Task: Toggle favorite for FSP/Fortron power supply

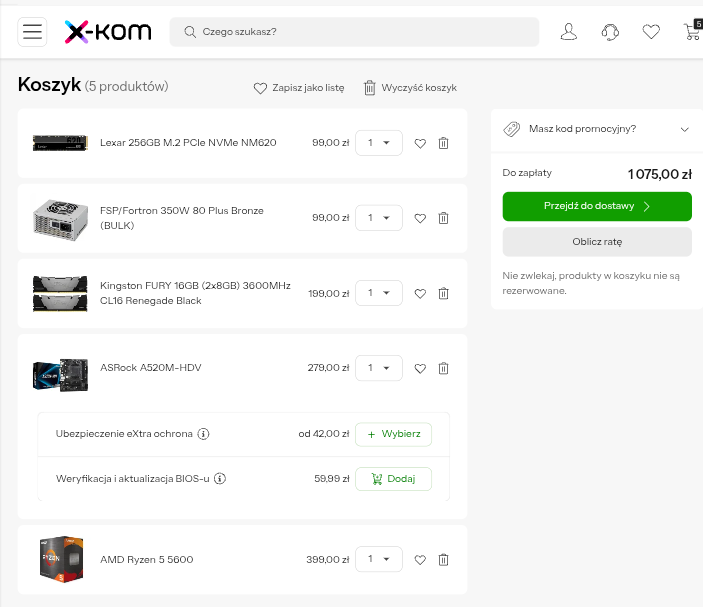Action: point(420,218)
